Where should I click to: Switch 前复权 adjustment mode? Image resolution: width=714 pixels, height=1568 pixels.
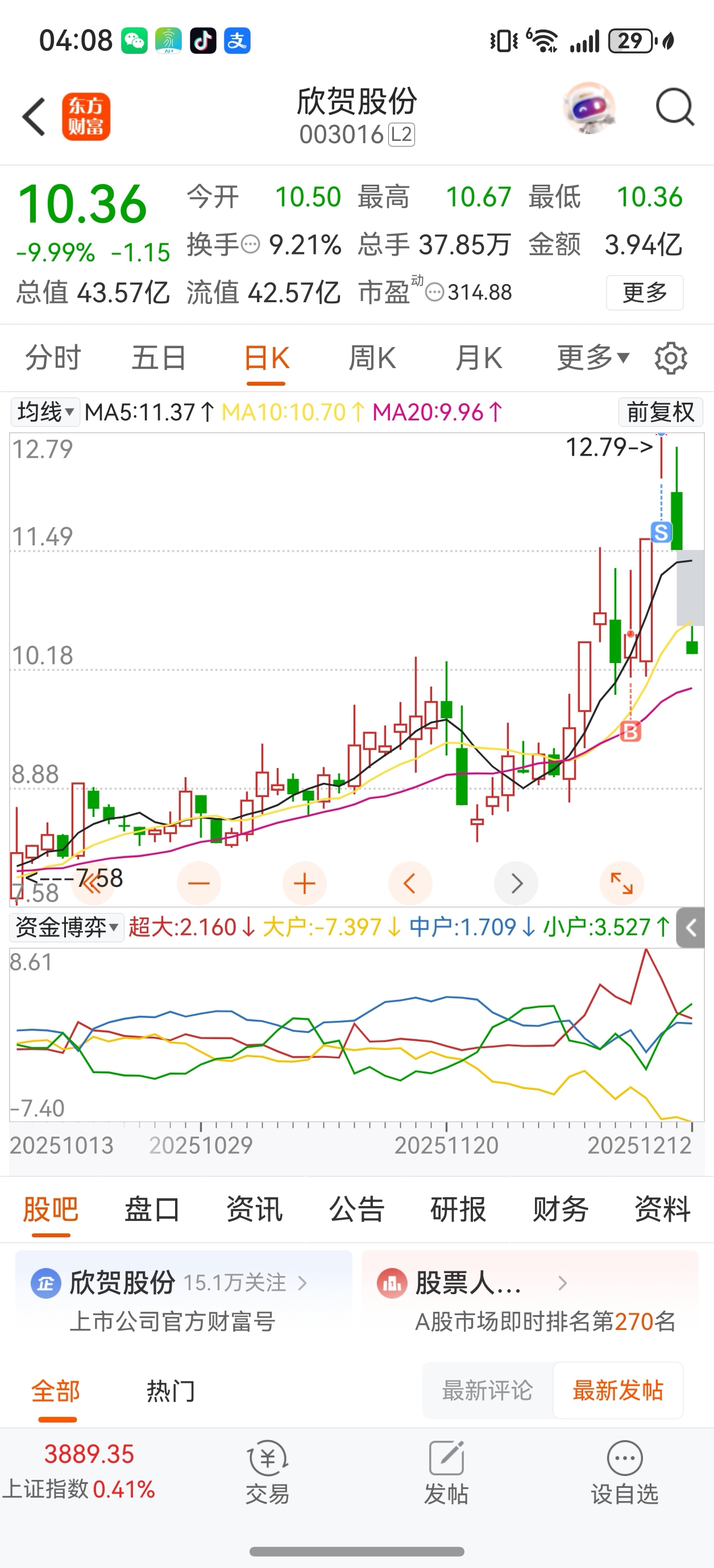click(x=661, y=412)
